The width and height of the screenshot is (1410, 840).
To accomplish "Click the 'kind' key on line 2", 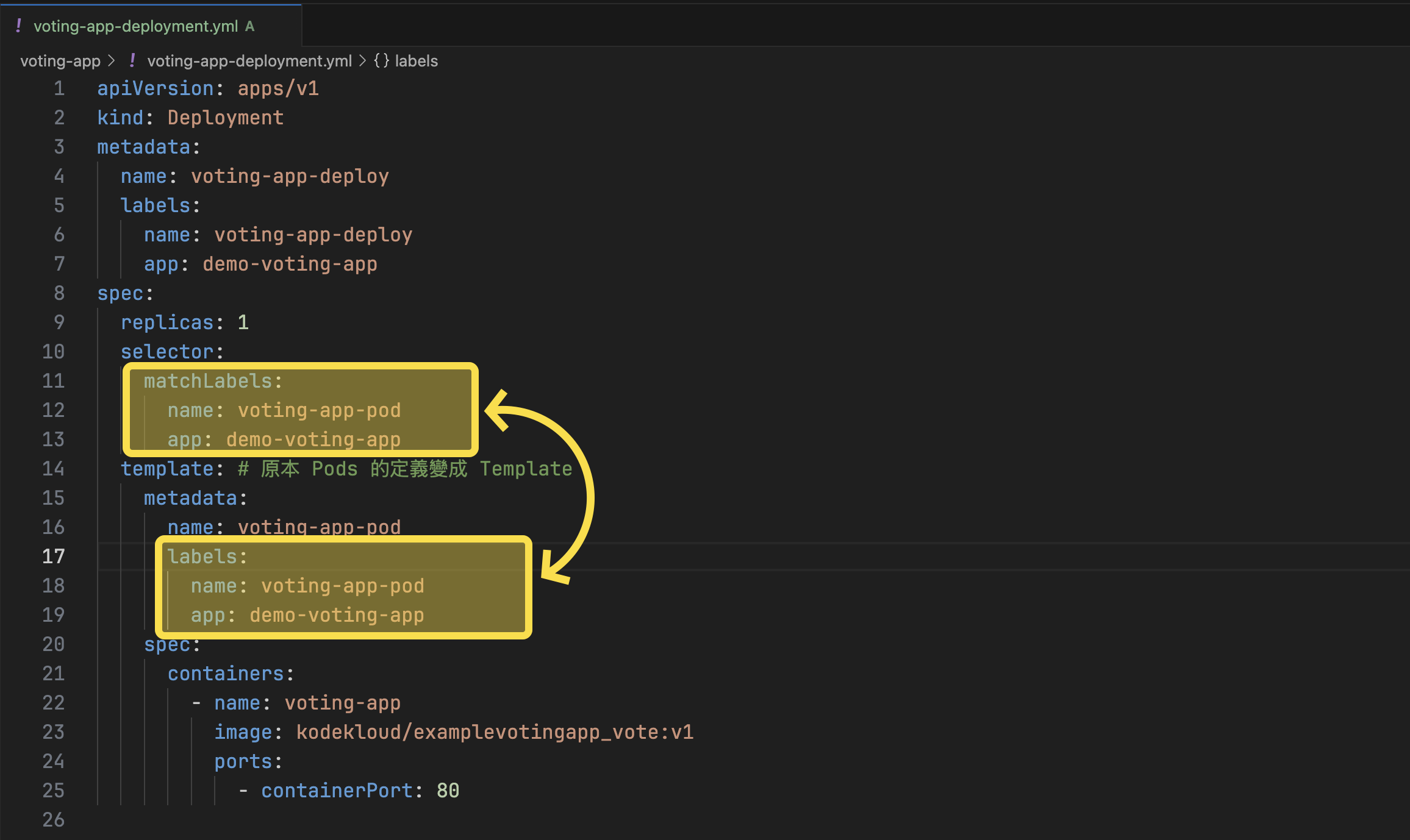I will [121, 118].
